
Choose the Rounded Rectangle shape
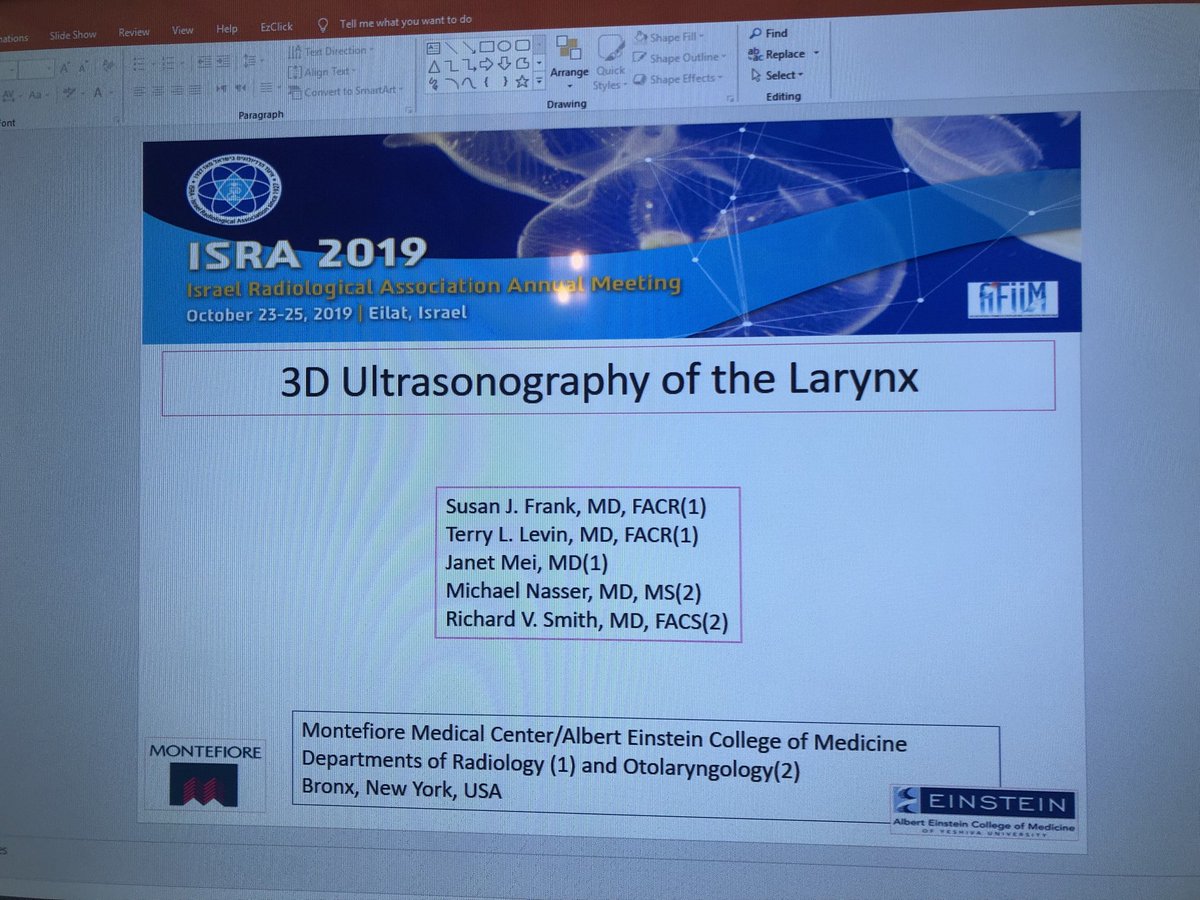click(x=522, y=46)
